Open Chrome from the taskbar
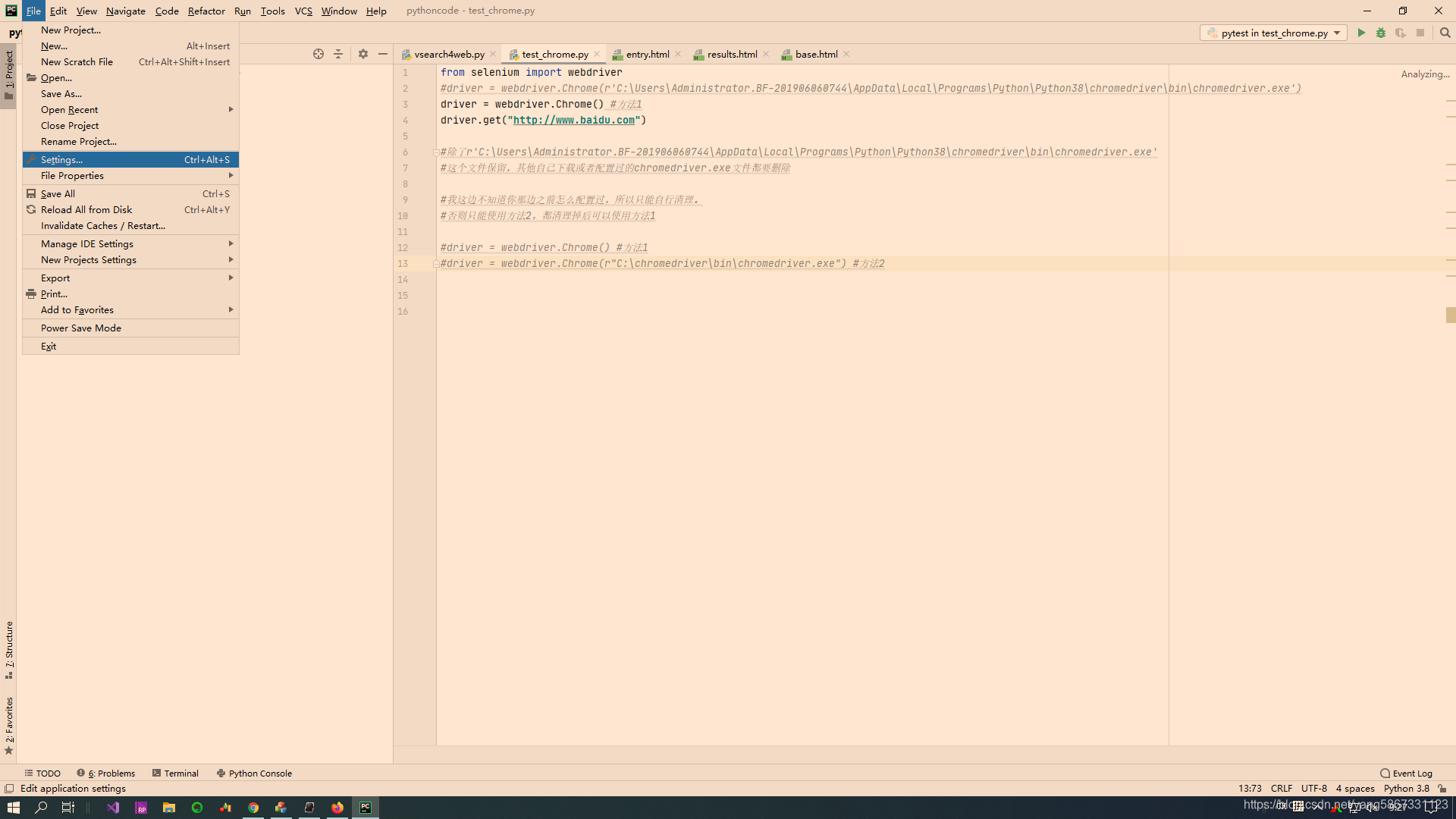This screenshot has height=819, width=1456. click(x=253, y=808)
